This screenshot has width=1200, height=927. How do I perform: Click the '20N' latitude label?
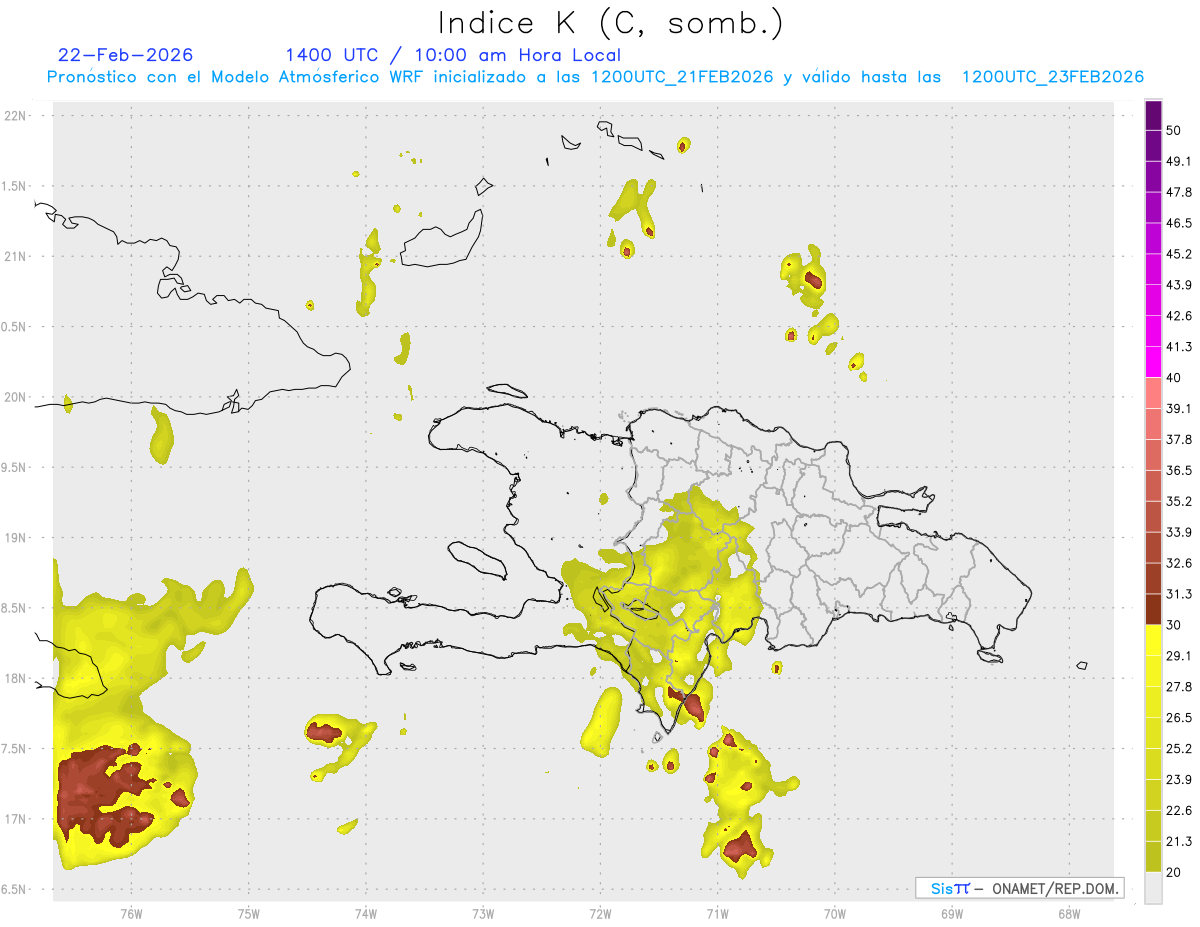[x=16, y=397]
